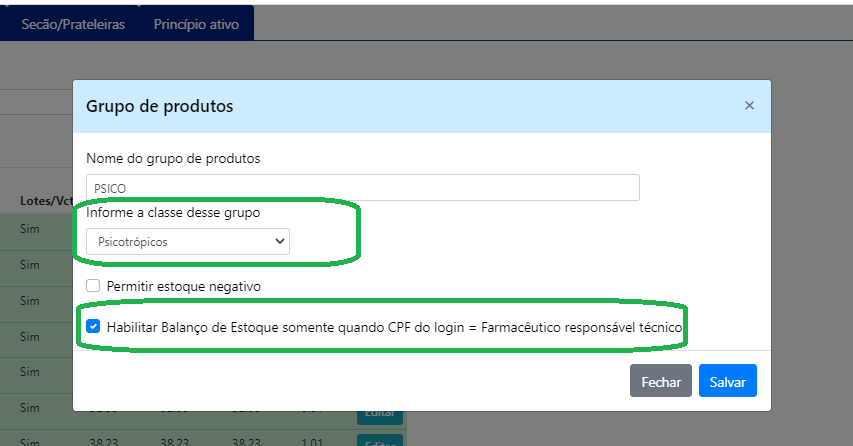
Task: Click the PSICO group name field
Action: pyautogui.click(x=362, y=187)
